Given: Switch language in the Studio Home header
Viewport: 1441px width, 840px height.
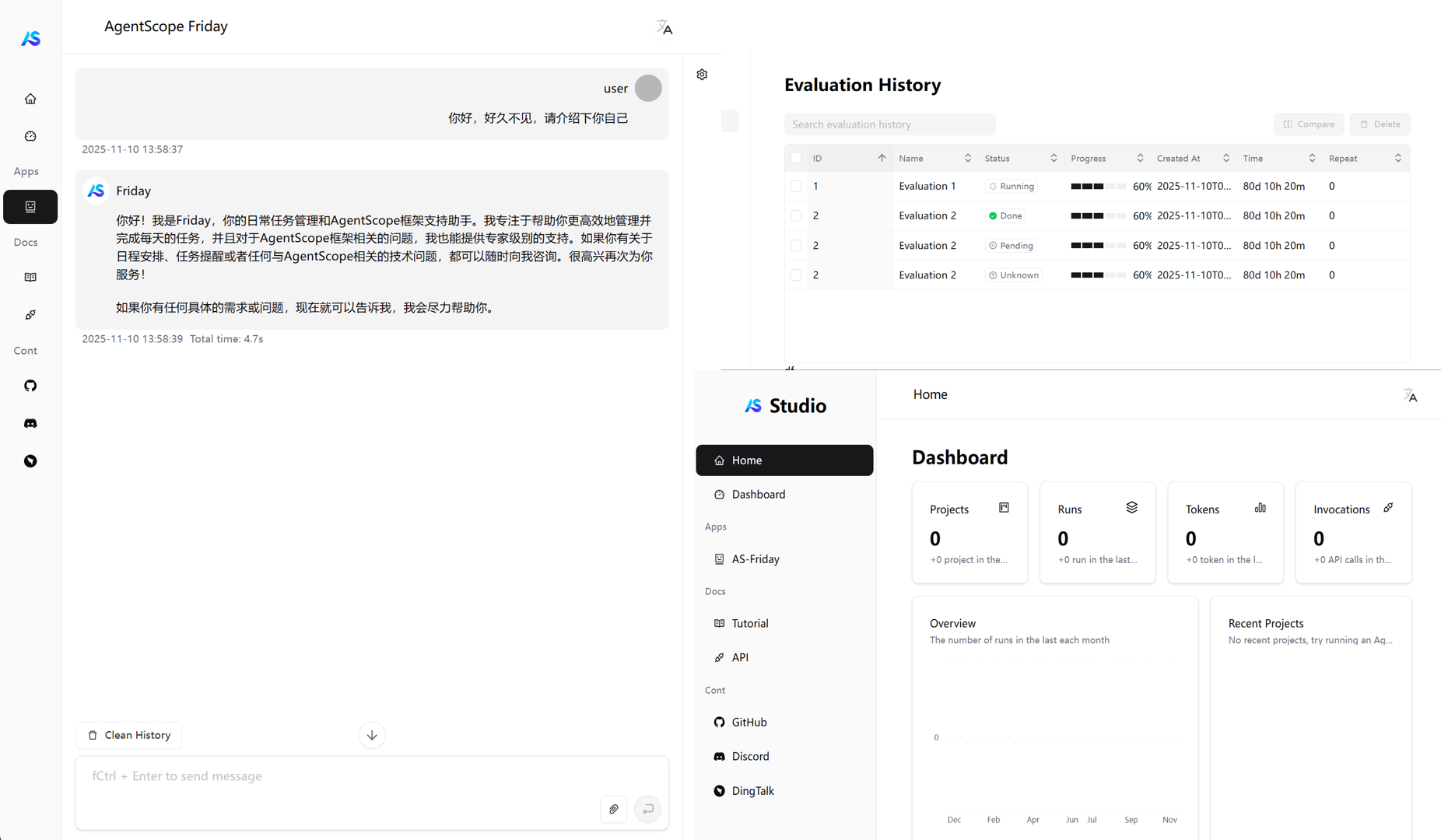Looking at the screenshot, I should (1410, 395).
